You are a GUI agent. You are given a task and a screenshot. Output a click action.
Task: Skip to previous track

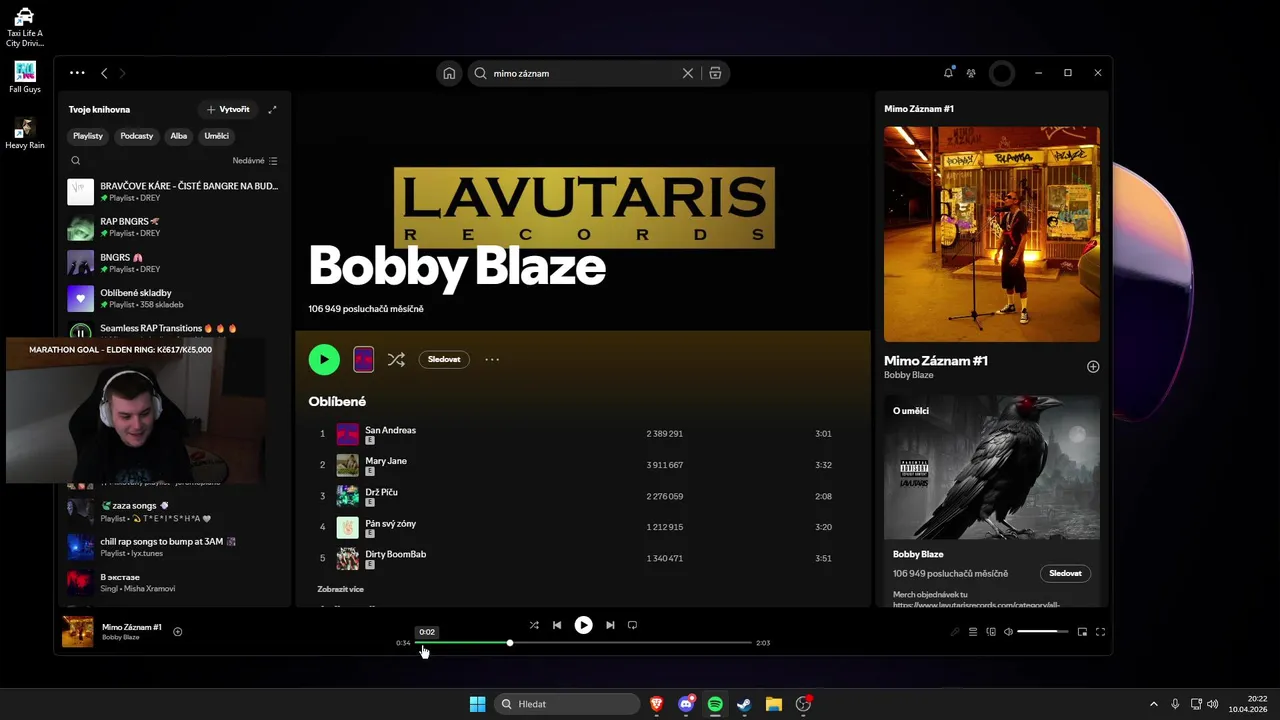tap(557, 625)
